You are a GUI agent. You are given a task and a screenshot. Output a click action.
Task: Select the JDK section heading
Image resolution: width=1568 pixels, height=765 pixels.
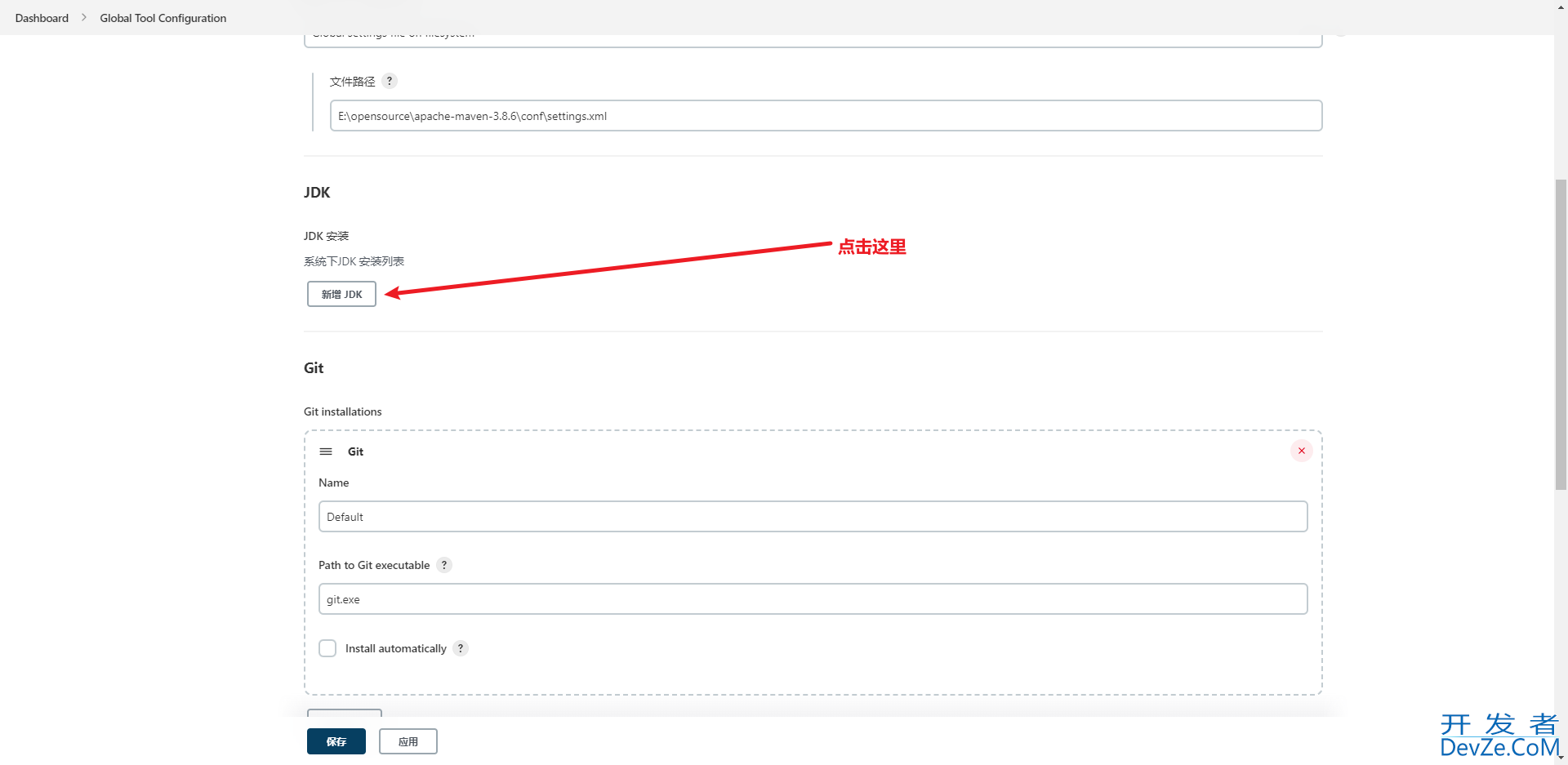pos(317,193)
